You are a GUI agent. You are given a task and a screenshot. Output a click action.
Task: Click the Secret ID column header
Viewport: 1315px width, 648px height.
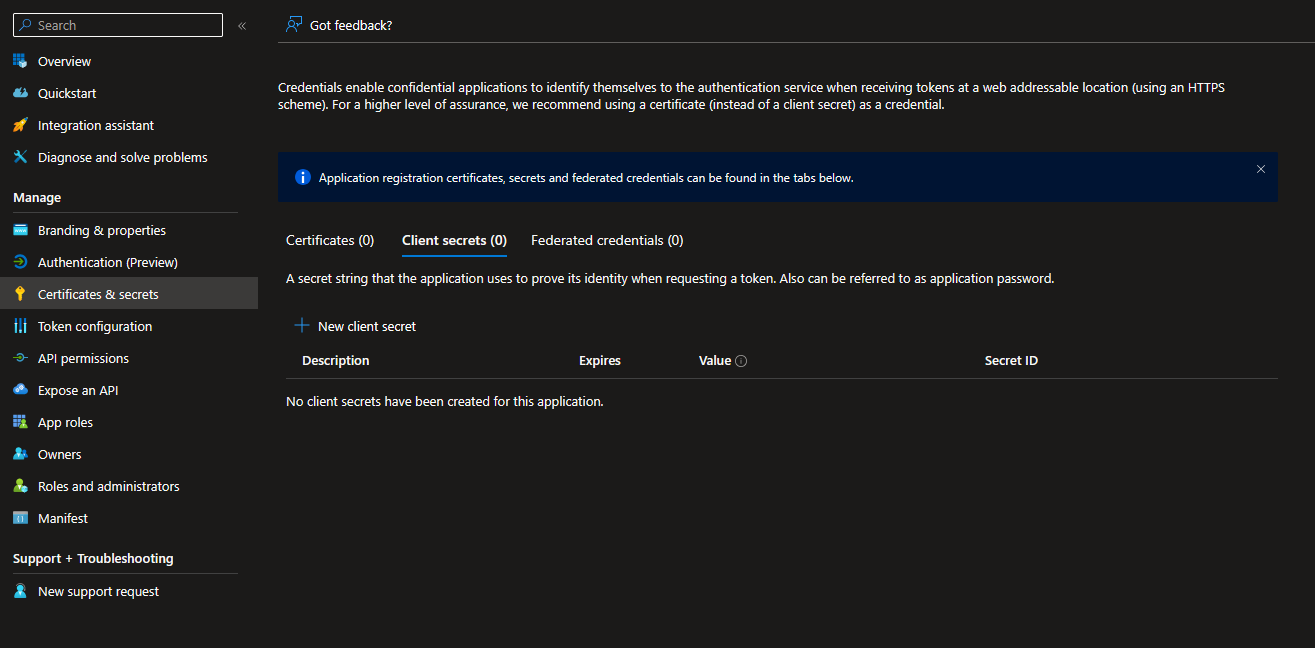pyautogui.click(x=1011, y=361)
